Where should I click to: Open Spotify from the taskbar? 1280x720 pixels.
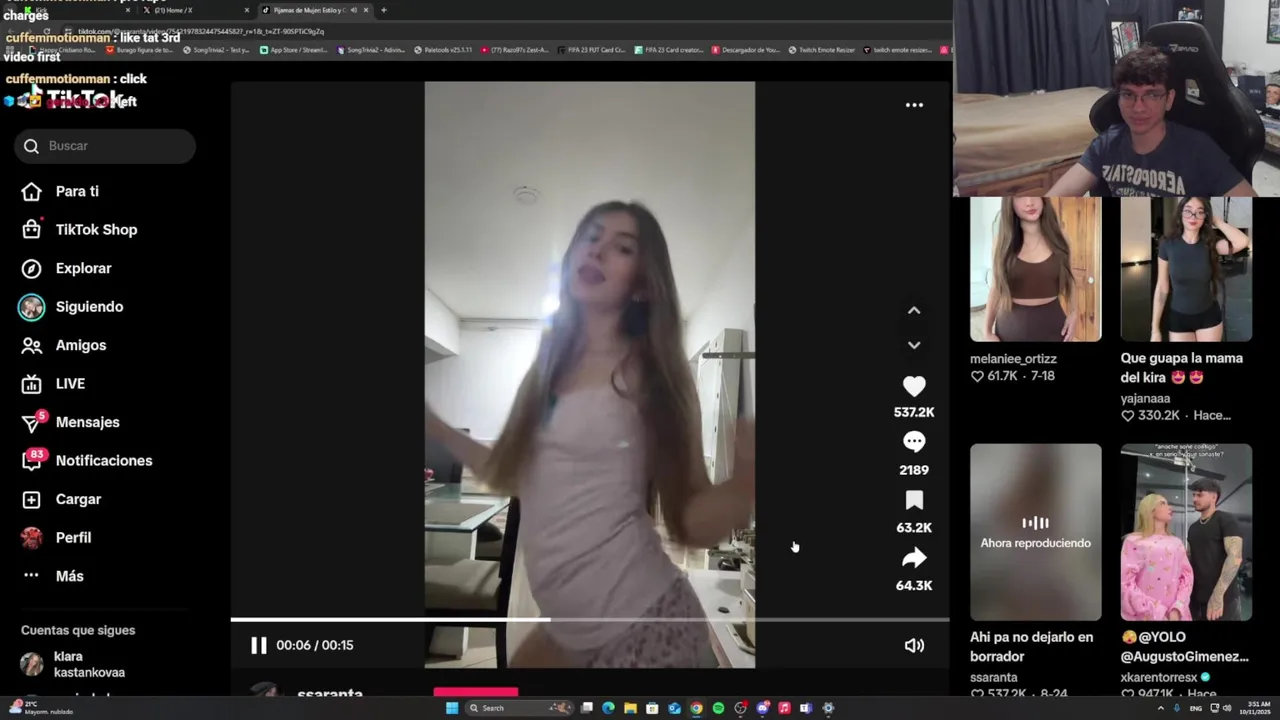(x=718, y=708)
